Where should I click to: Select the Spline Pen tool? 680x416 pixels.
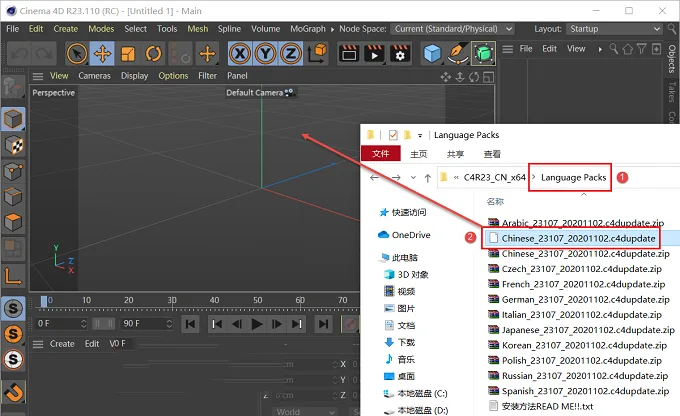pyautogui.click(x=458, y=54)
